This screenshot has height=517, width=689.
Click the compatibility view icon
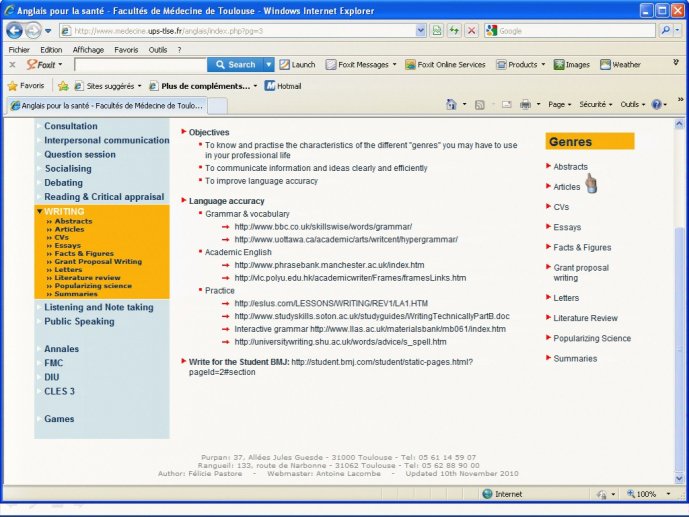point(436,31)
